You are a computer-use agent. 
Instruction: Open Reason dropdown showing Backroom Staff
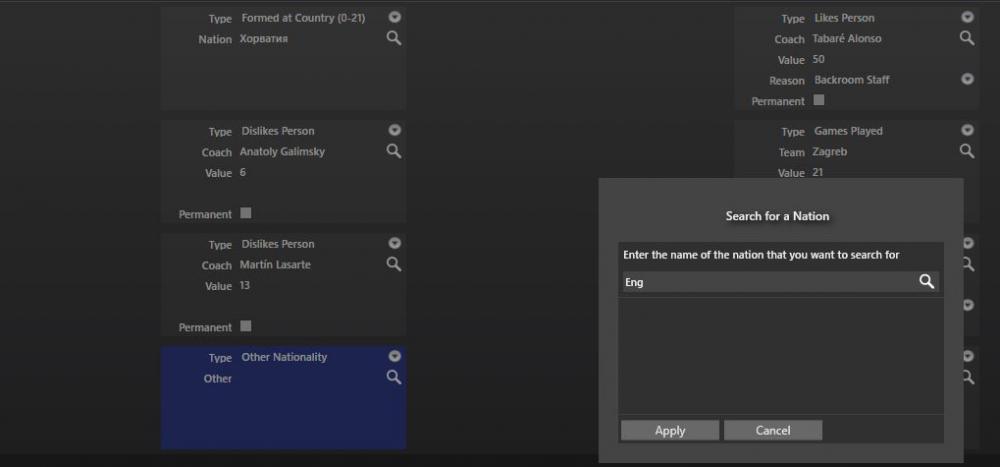point(967,79)
